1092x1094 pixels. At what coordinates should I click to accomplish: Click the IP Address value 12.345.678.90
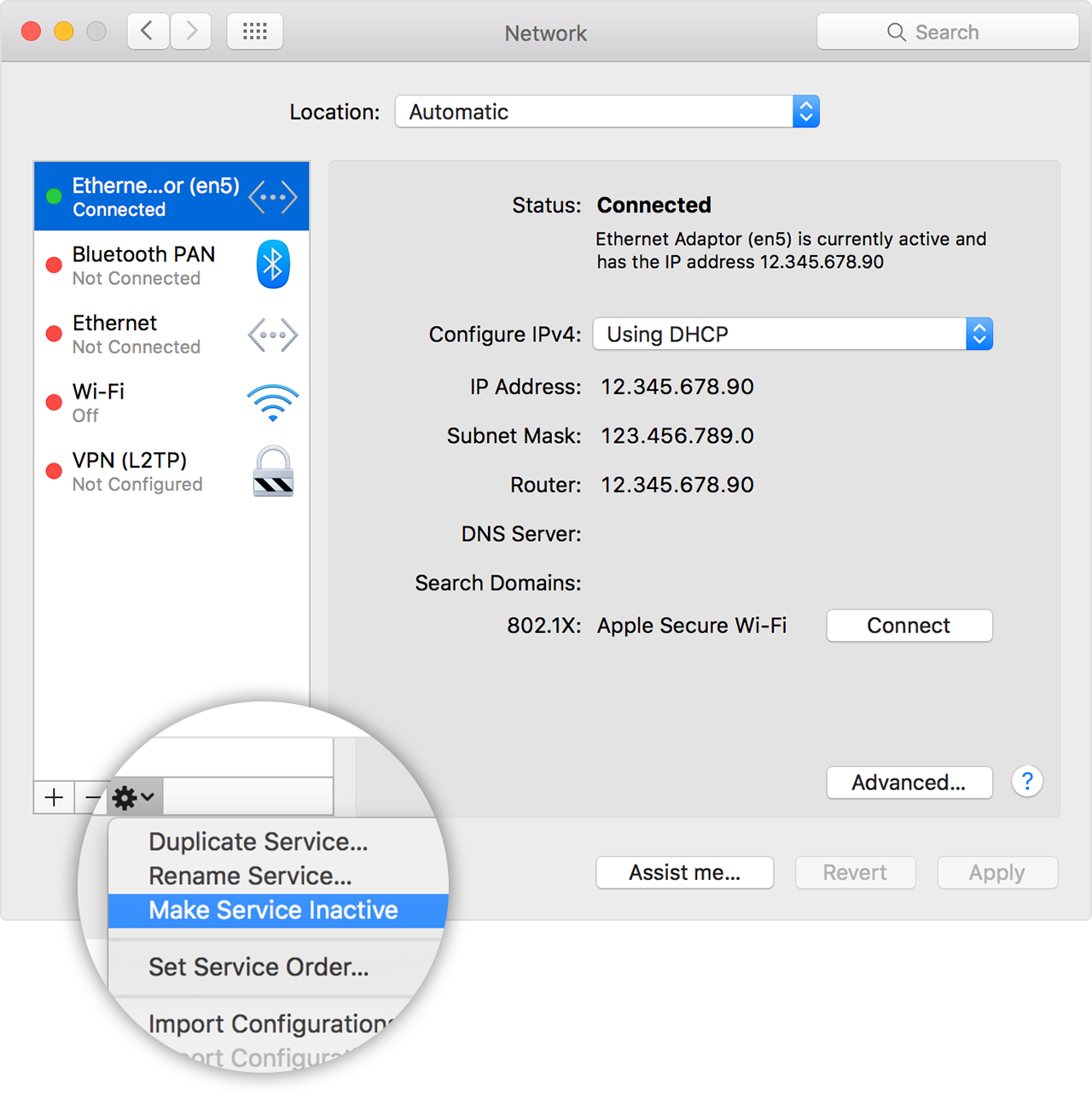pos(677,387)
